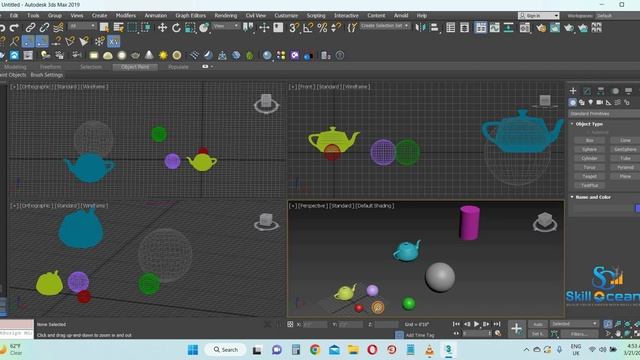This screenshot has width=640, height=360.
Task: Open the Rendering menu
Action: point(225,16)
